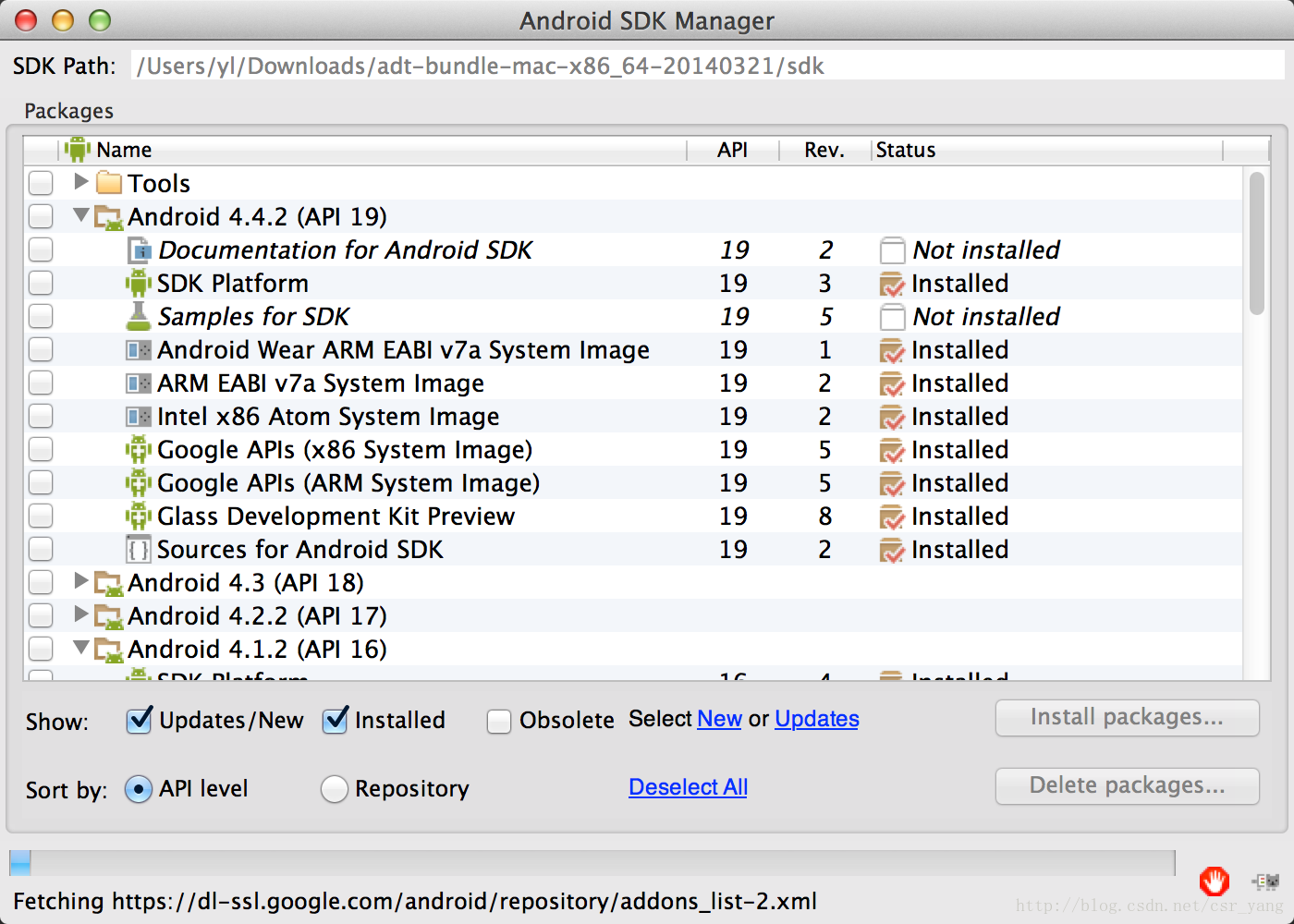
Task: Click the Intel x86 Atom System Image icon
Action: [139, 417]
